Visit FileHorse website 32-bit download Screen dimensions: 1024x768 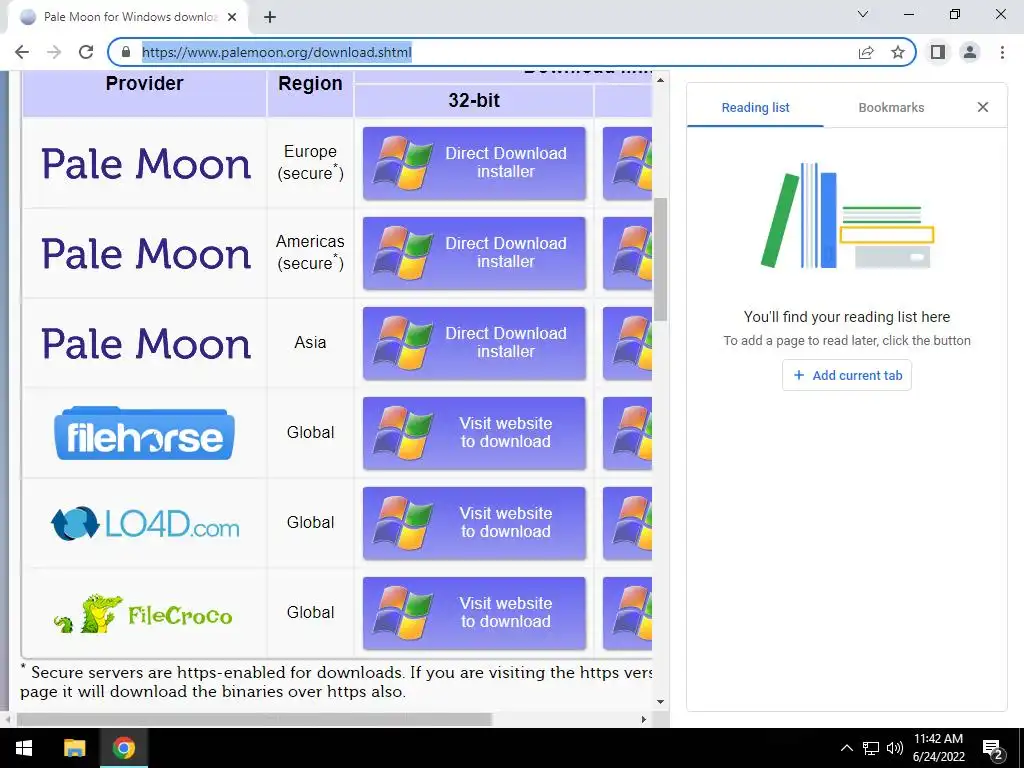pos(474,433)
